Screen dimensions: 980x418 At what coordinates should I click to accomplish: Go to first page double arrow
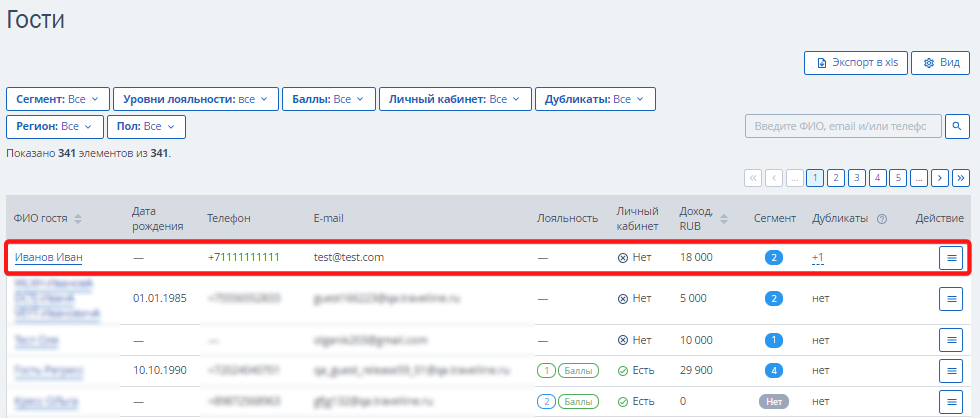click(753, 178)
